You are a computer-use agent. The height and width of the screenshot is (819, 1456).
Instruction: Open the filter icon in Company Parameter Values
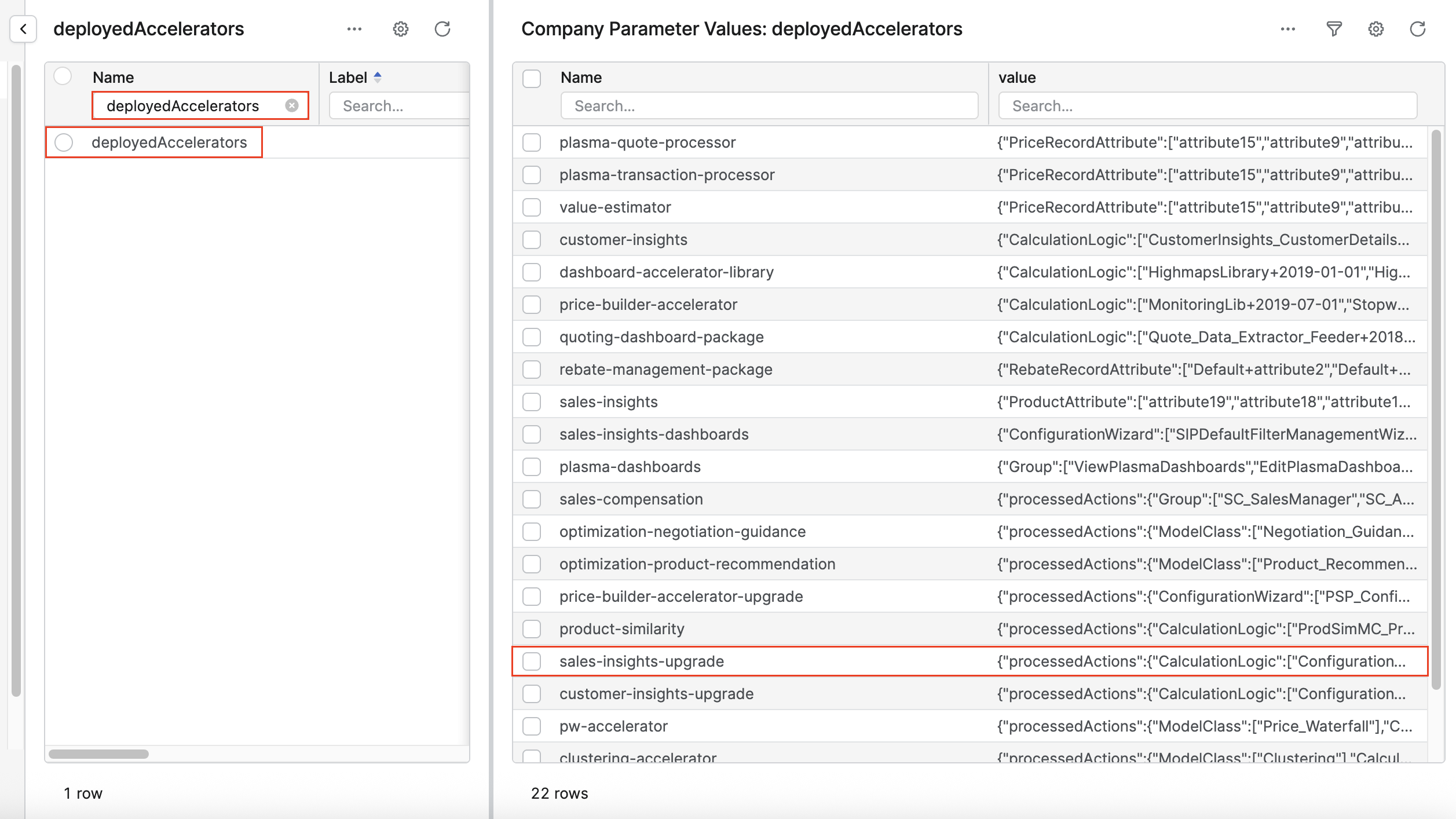tap(1334, 29)
